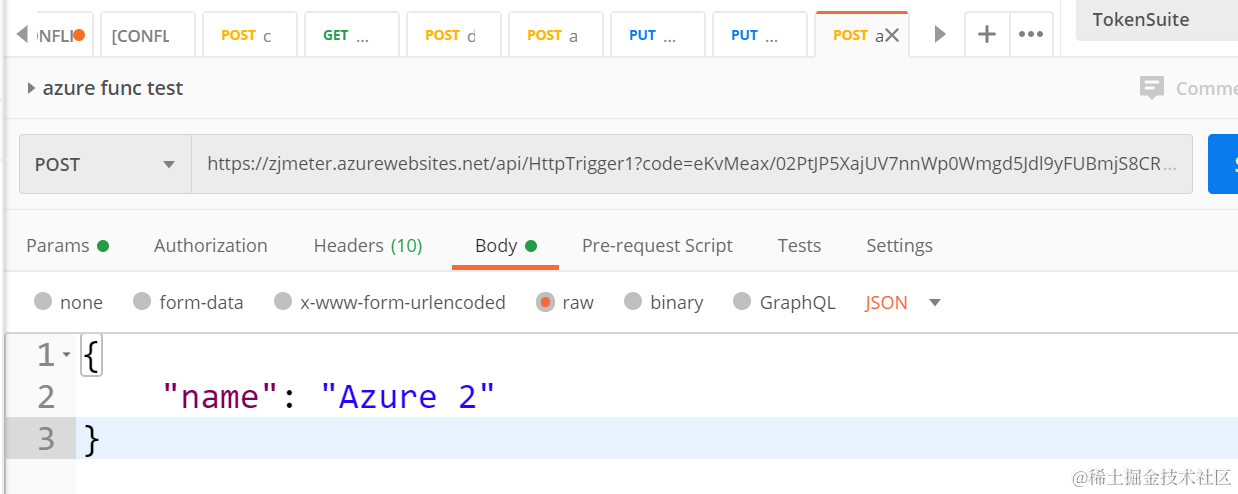Open the Headers (10) tab
Viewport: 1238px width, 494px height.
pyautogui.click(x=367, y=246)
